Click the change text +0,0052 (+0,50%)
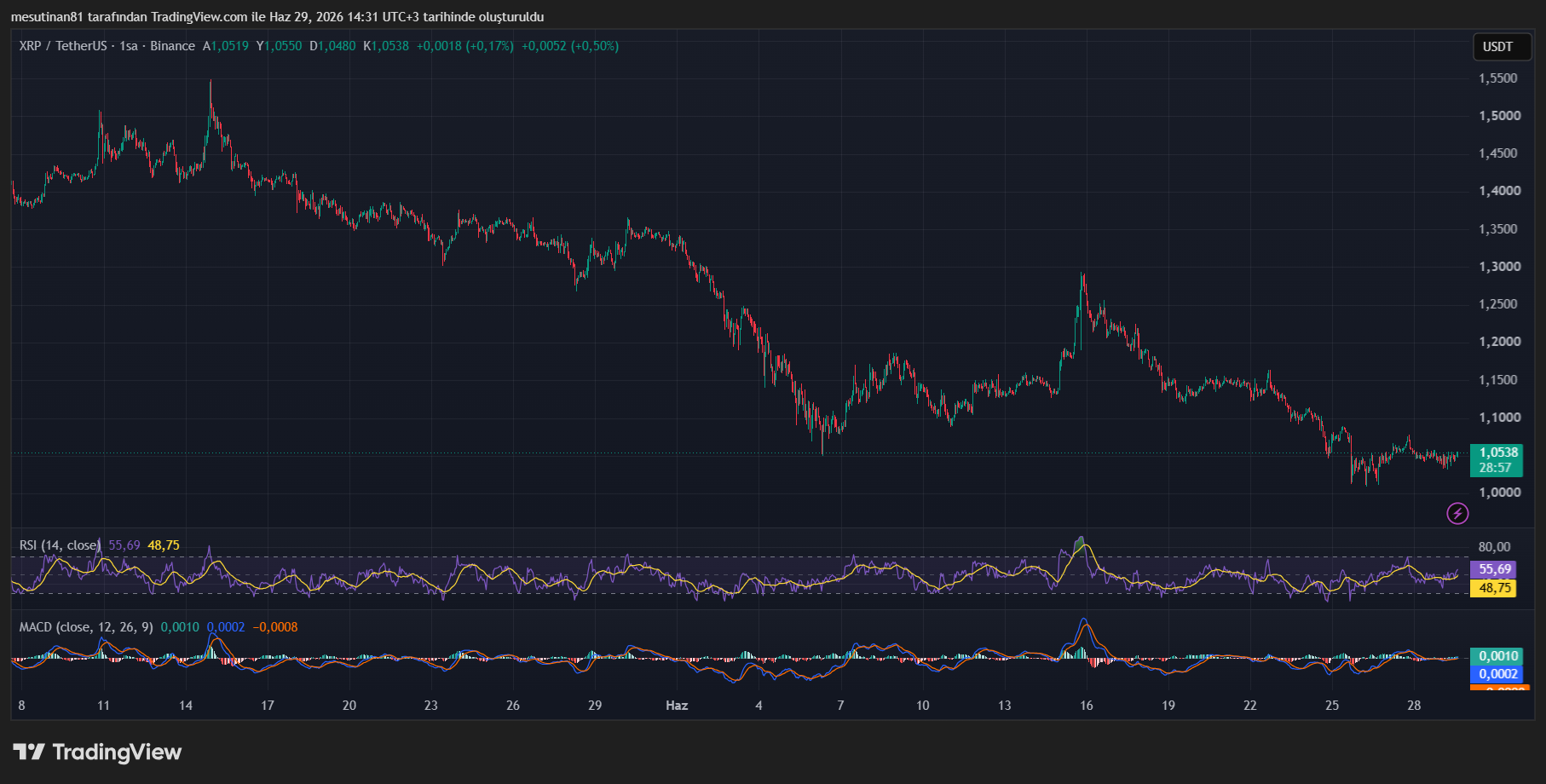The width and height of the screenshot is (1546, 784). [x=570, y=46]
